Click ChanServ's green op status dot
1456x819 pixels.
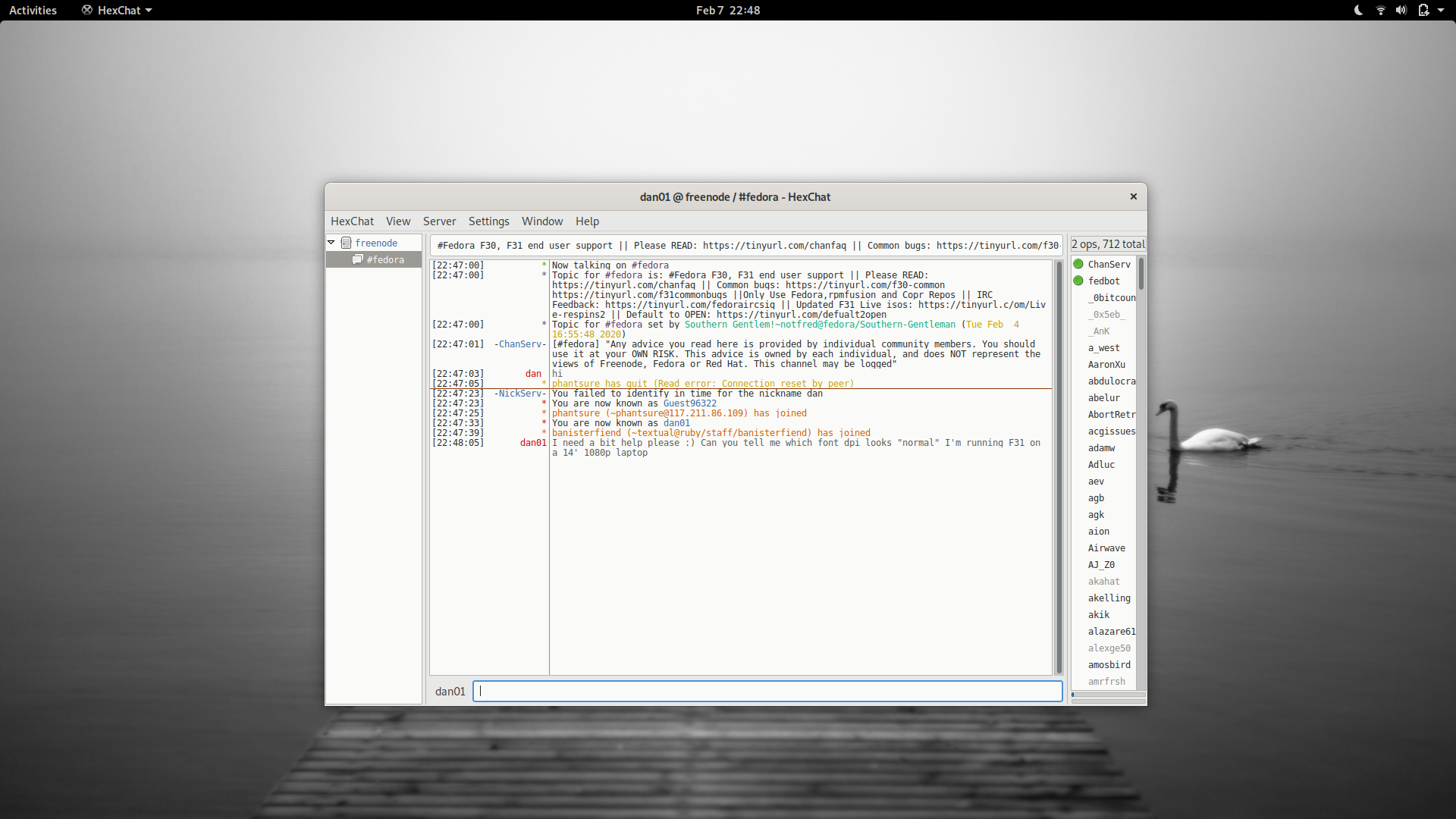[x=1078, y=264]
